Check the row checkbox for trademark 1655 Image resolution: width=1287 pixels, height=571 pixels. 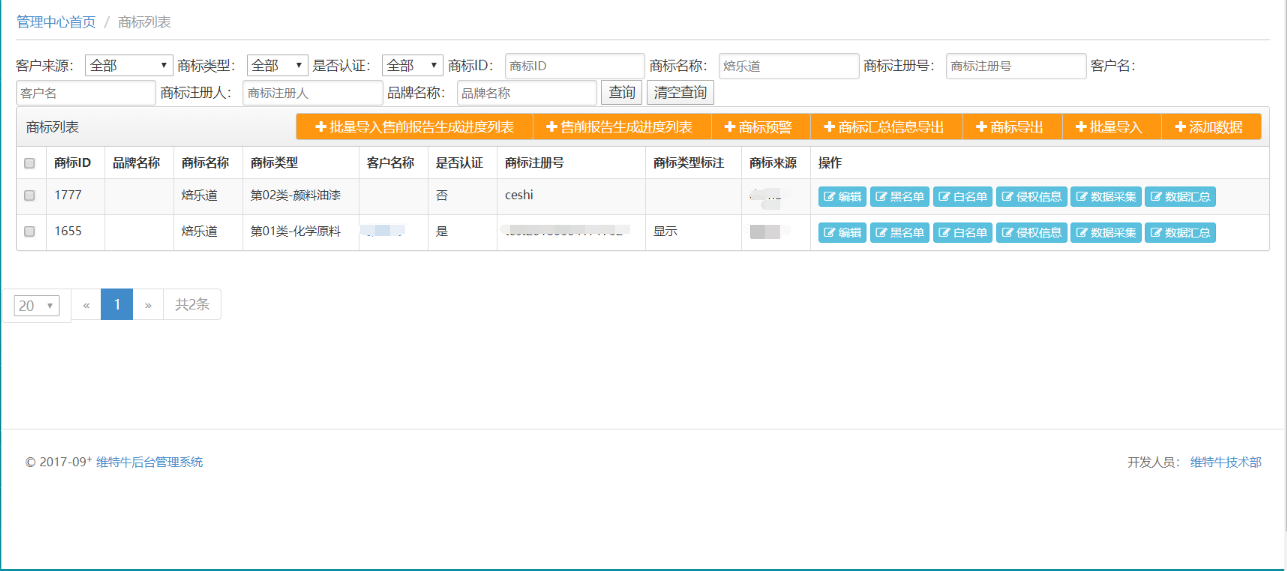point(29,232)
